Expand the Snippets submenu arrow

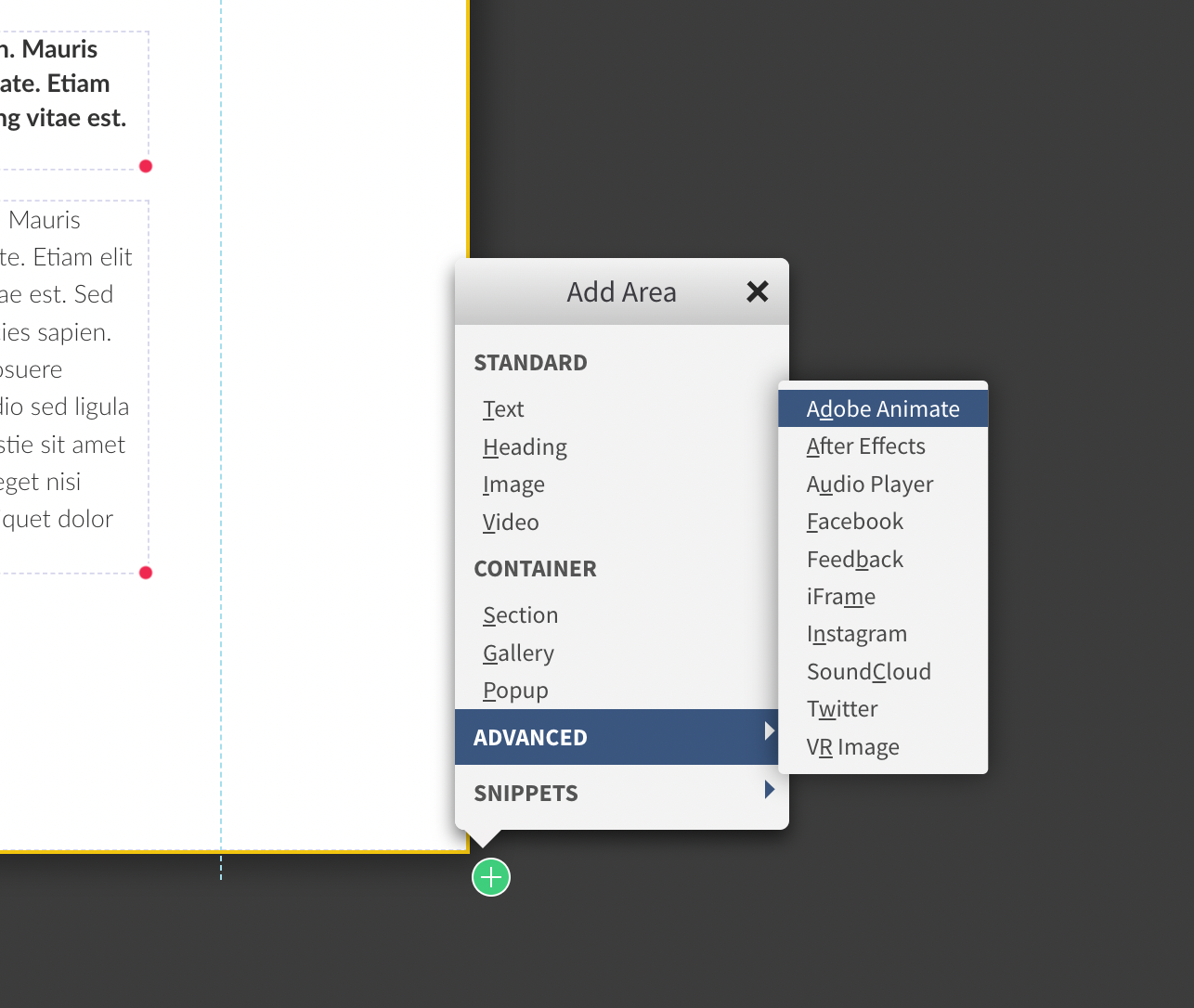coord(769,790)
